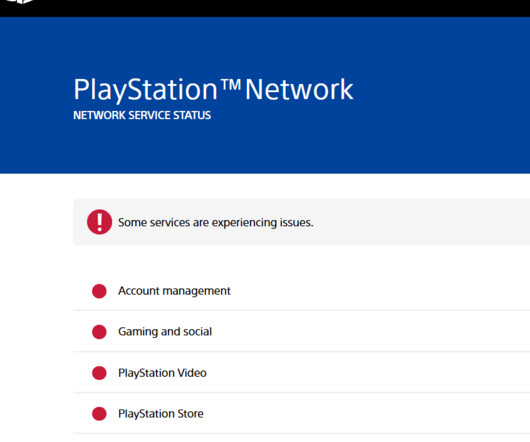Click Gaming and social red status dot

click(x=99, y=332)
